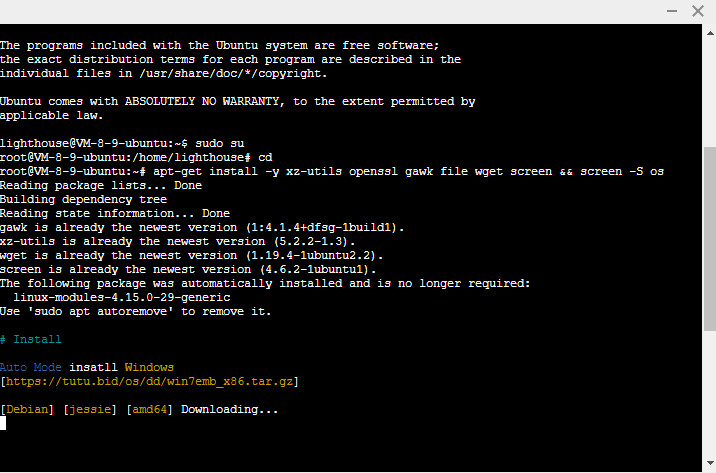Image resolution: width=716 pixels, height=473 pixels.
Task: Click the '[amd64]' label
Action: [149, 409]
